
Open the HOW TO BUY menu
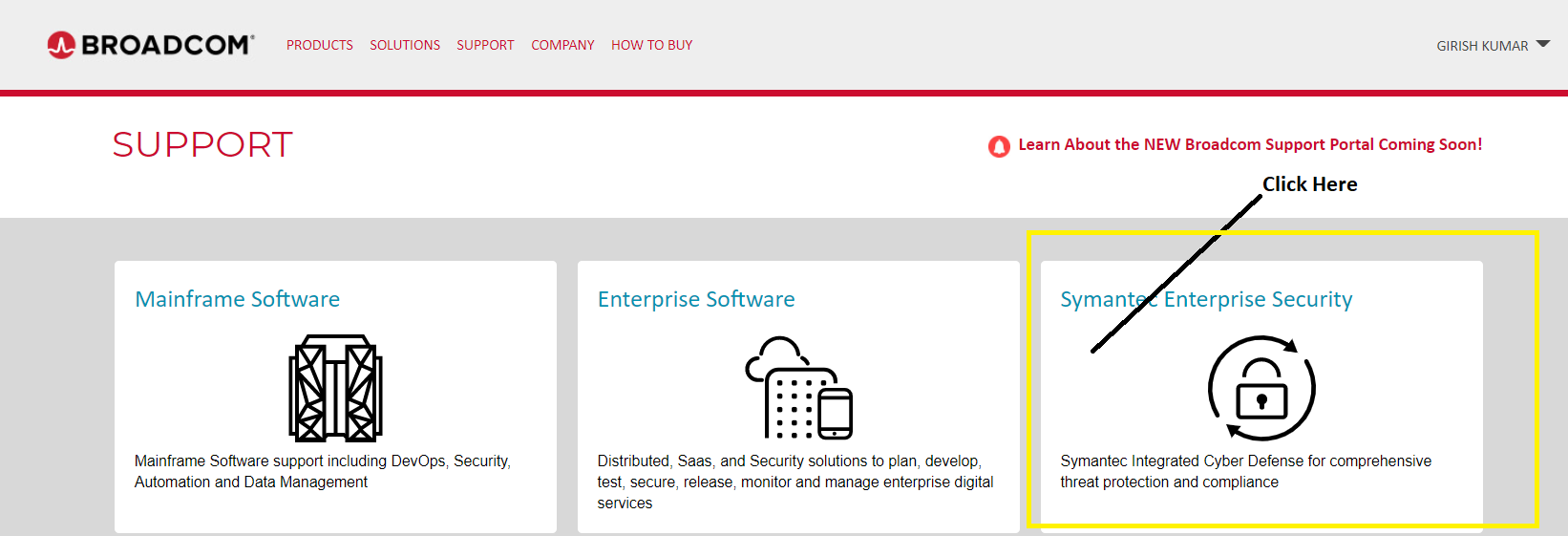click(x=652, y=45)
